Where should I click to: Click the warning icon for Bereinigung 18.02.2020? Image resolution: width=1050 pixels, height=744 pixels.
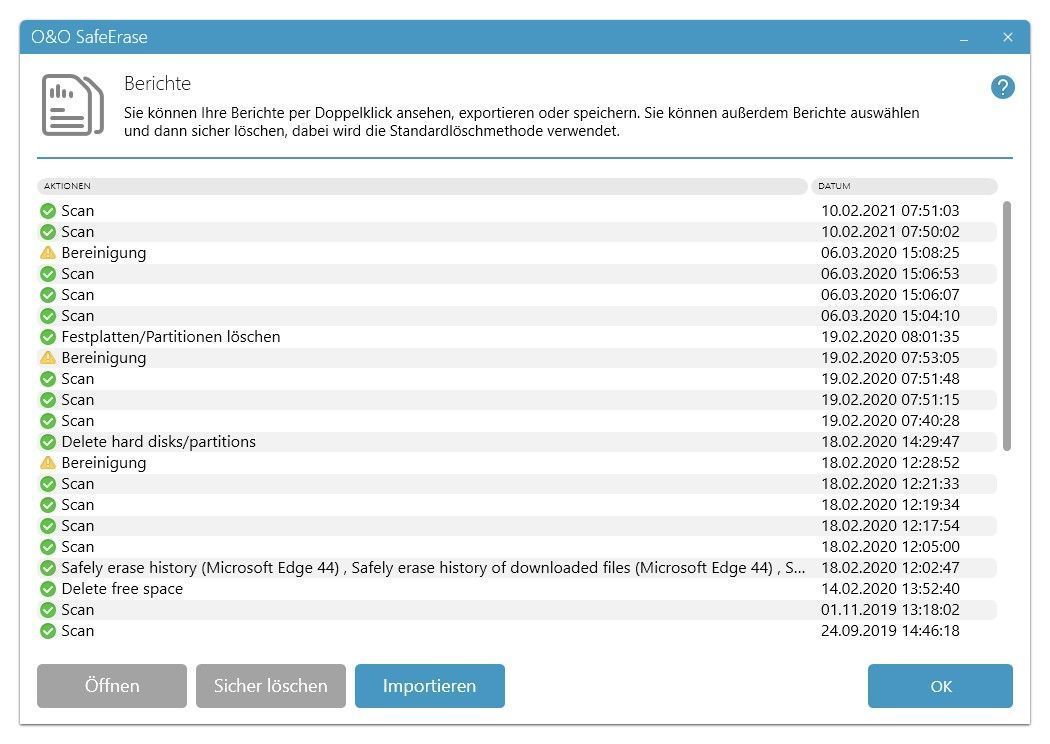click(48, 463)
